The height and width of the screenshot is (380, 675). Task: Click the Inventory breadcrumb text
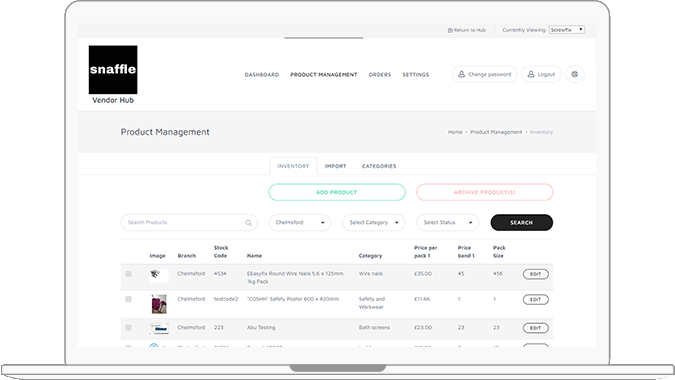[x=542, y=132]
